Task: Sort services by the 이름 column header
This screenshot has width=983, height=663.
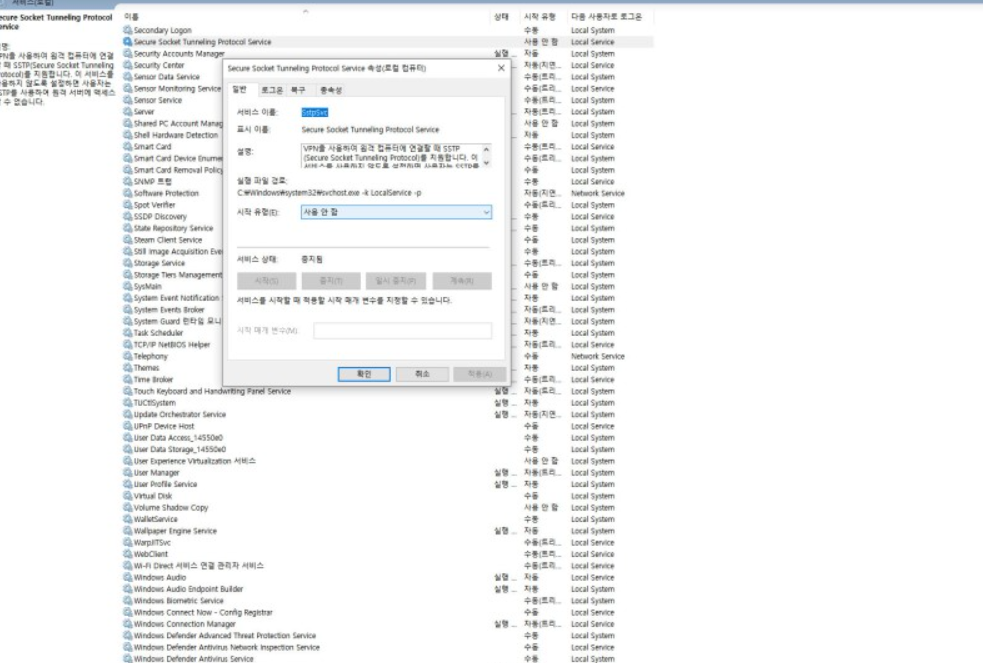Action: [x=305, y=16]
